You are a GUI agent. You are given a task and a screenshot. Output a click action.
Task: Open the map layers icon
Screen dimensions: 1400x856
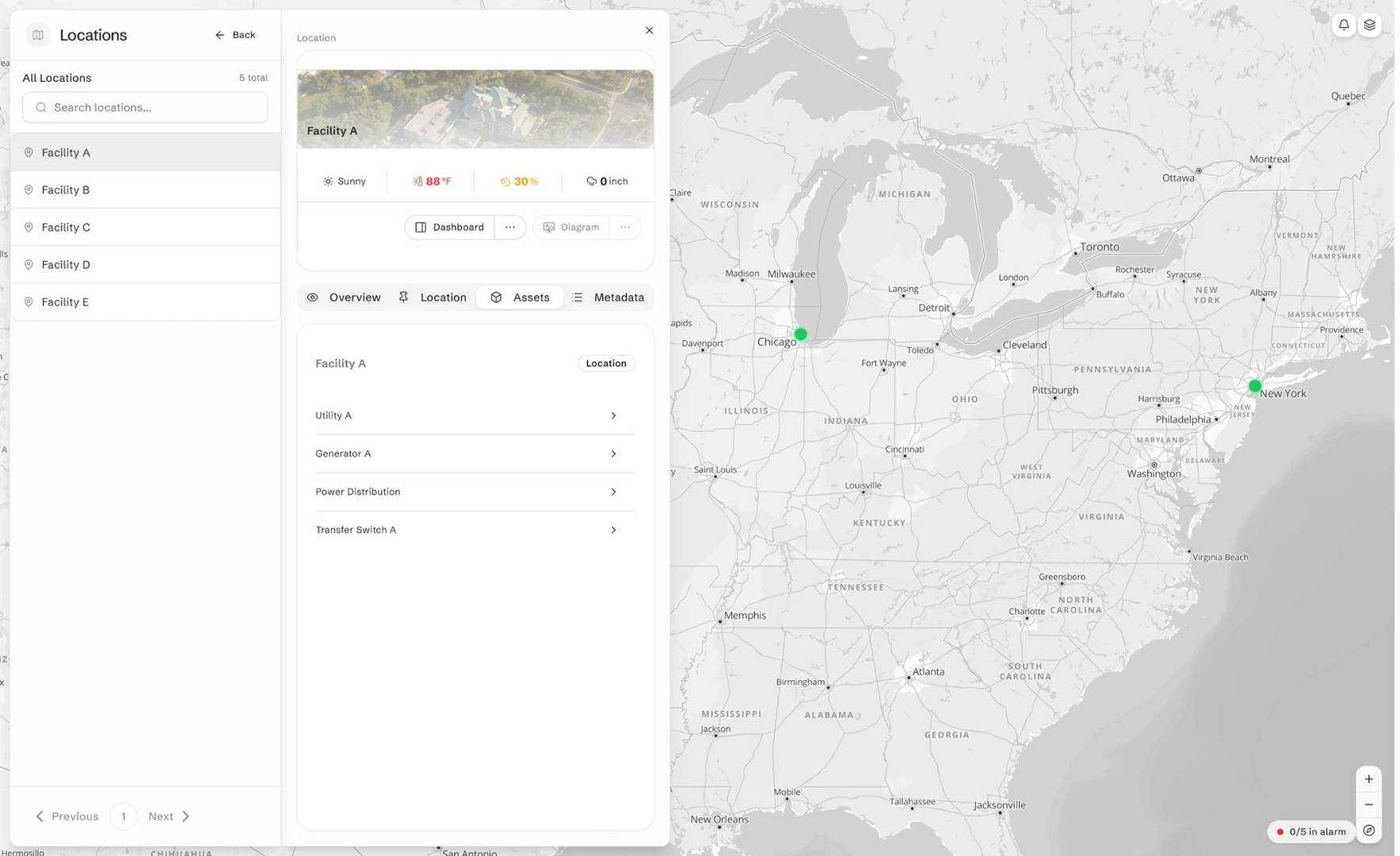[x=1369, y=25]
